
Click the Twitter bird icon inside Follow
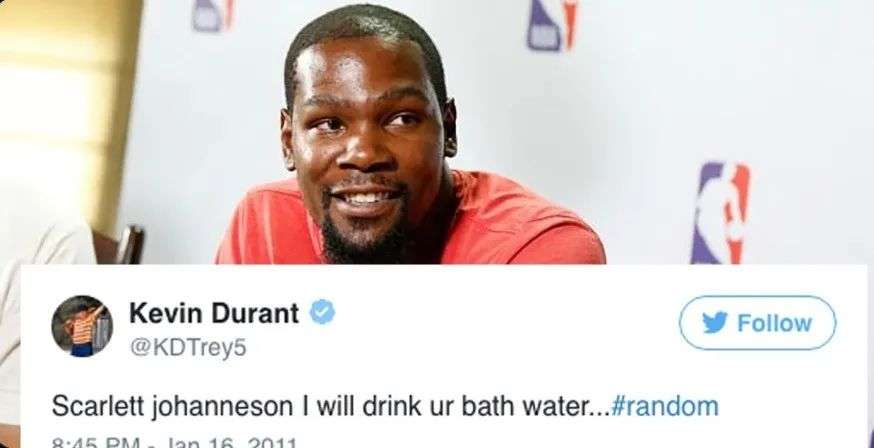[715, 323]
